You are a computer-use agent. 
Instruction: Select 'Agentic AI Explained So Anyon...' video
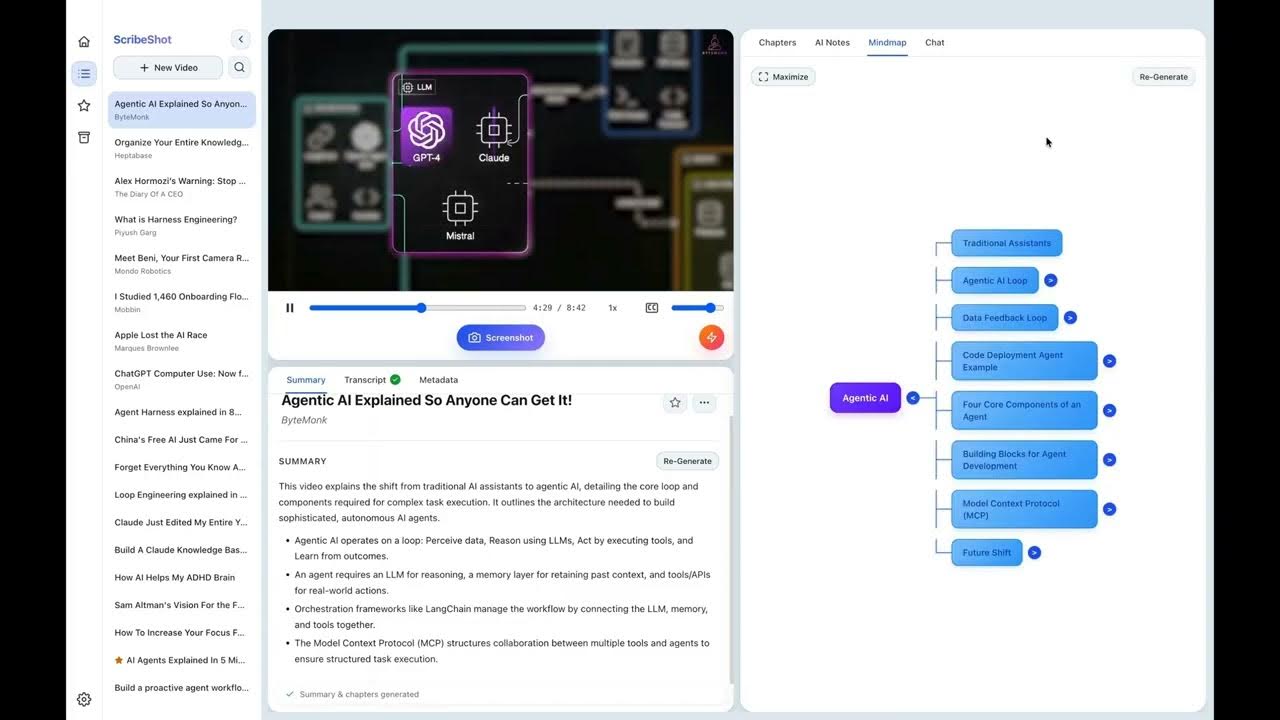click(x=182, y=110)
